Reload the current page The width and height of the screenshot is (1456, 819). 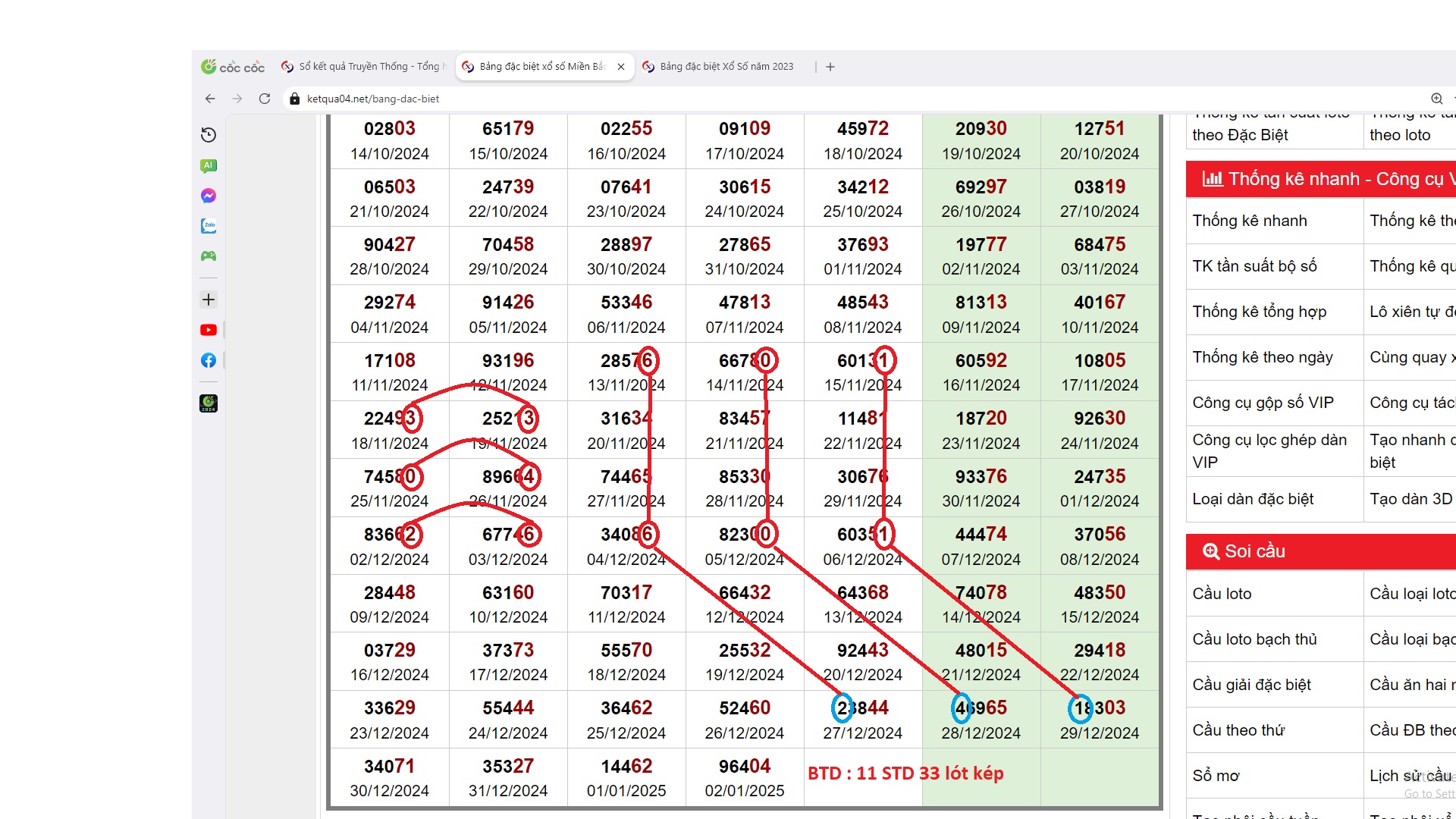pyautogui.click(x=265, y=99)
